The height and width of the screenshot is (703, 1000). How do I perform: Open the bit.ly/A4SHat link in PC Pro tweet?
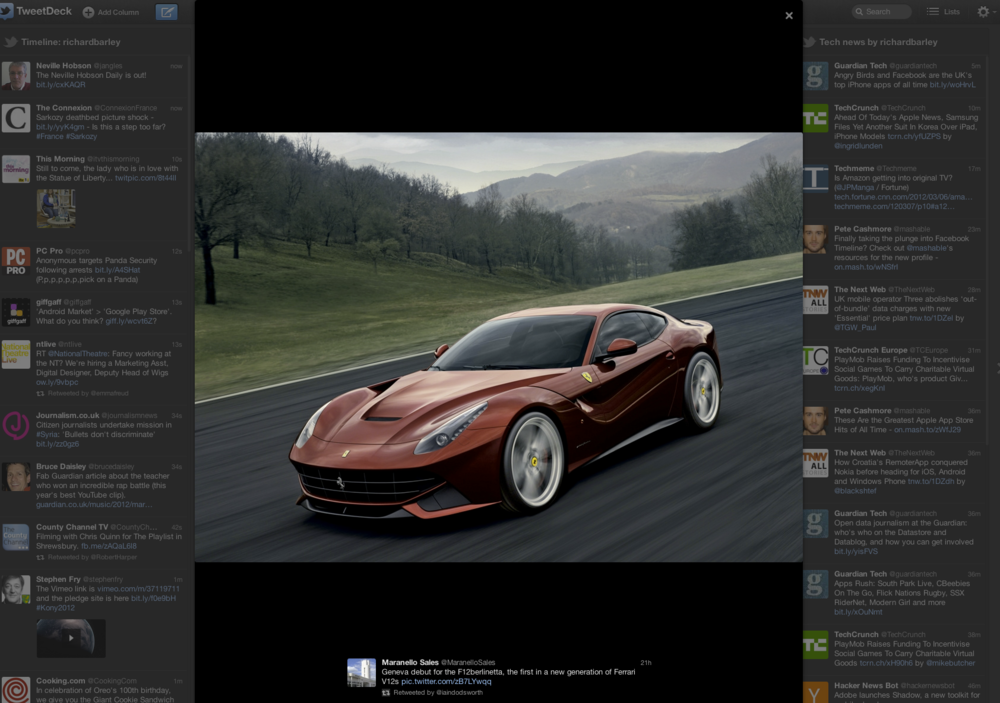coord(117,270)
